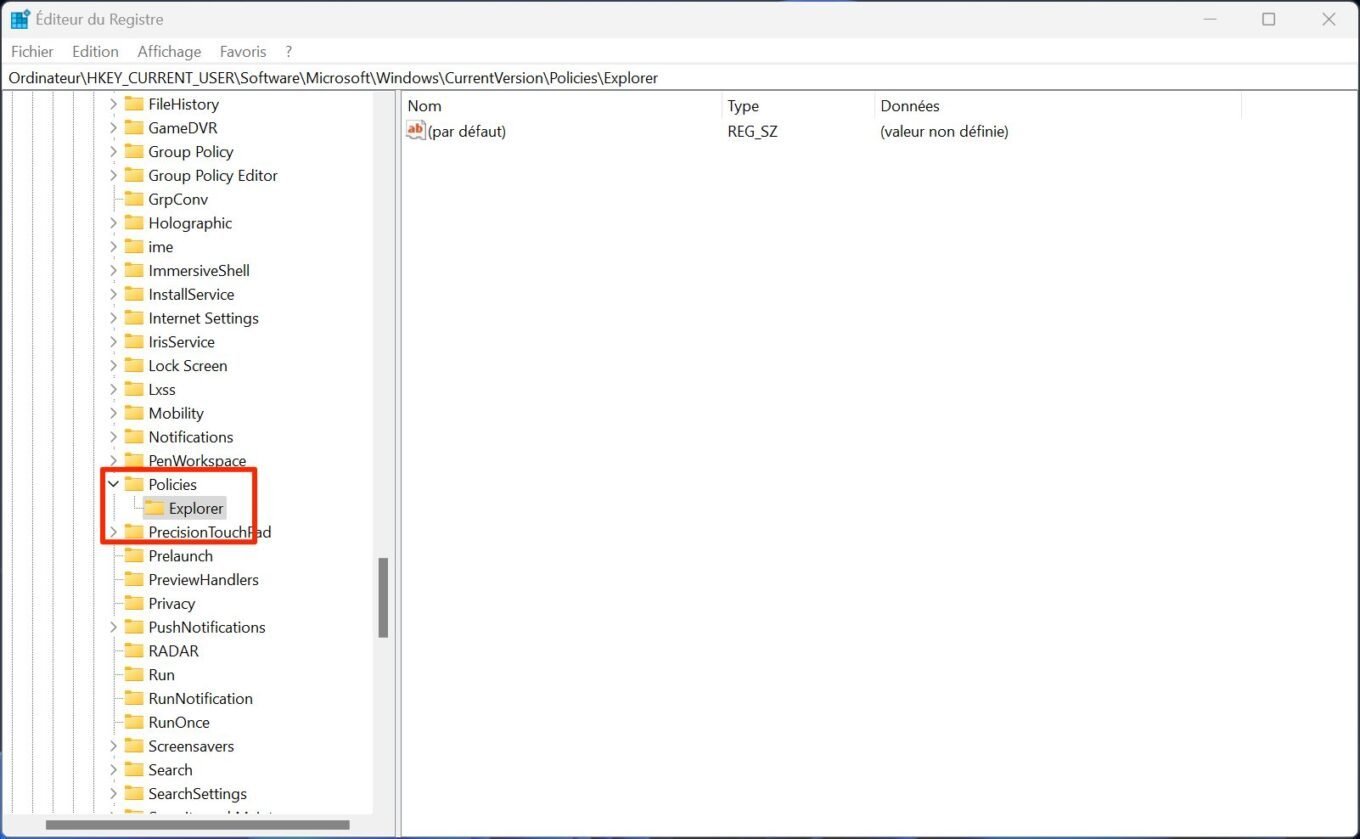Click the Search folder icon

[134, 770]
